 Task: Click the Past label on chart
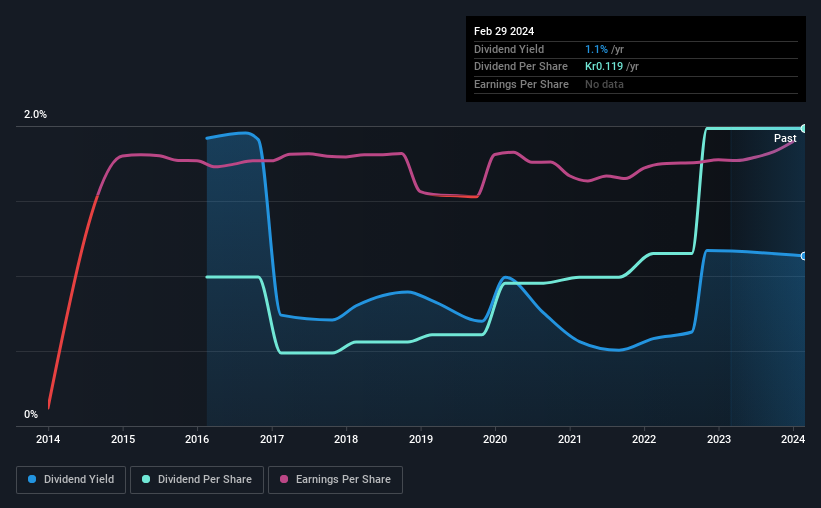pyautogui.click(x=785, y=138)
